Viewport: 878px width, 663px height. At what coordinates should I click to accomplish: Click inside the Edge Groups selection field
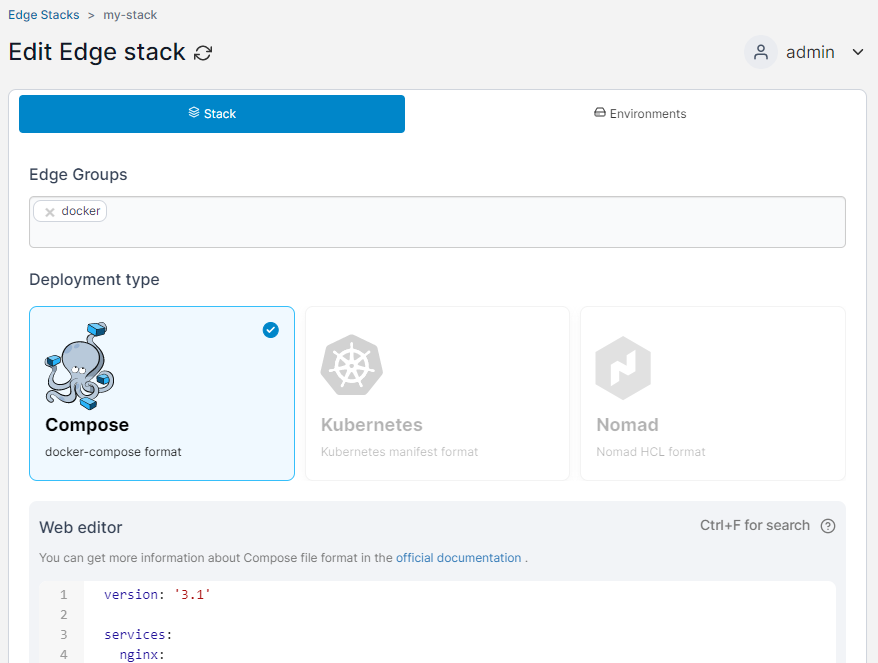click(437, 222)
